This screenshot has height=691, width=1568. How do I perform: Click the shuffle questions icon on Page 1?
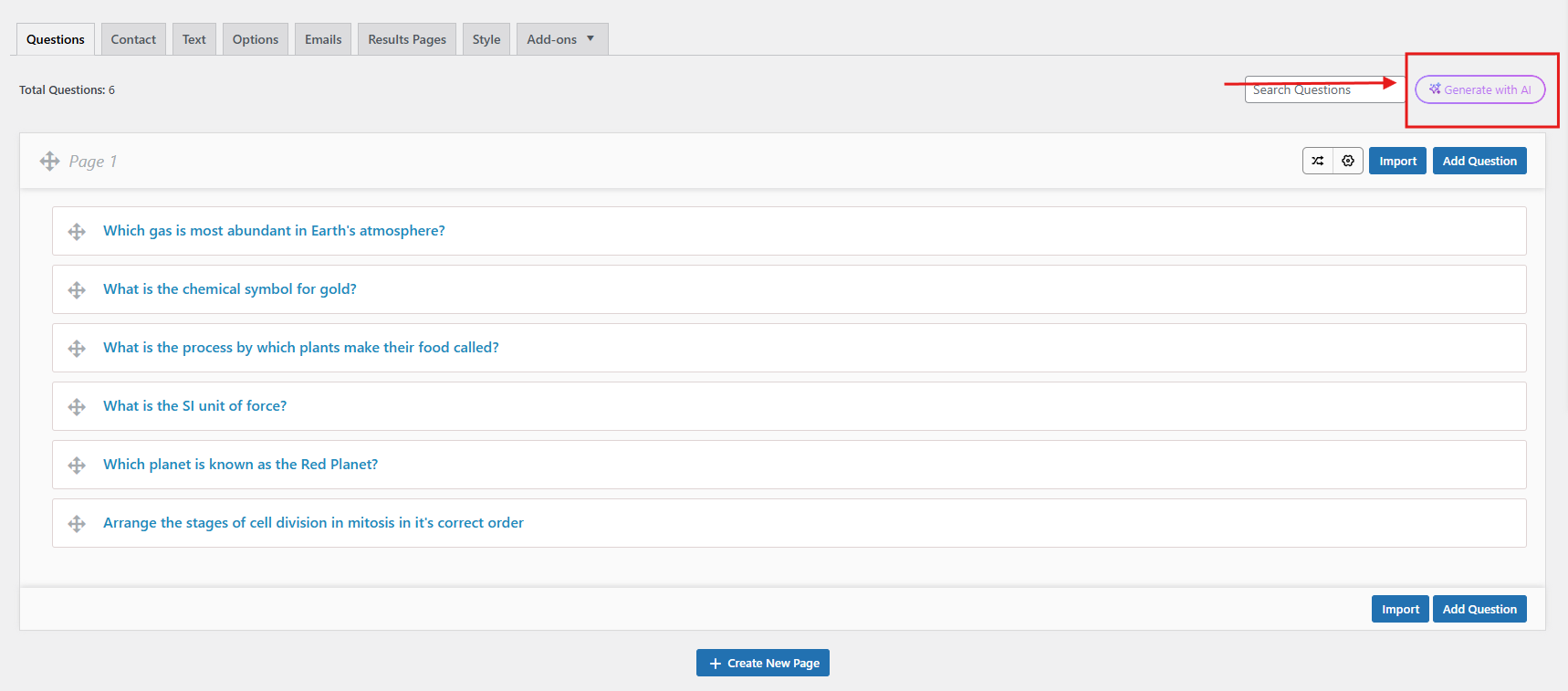[1317, 161]
